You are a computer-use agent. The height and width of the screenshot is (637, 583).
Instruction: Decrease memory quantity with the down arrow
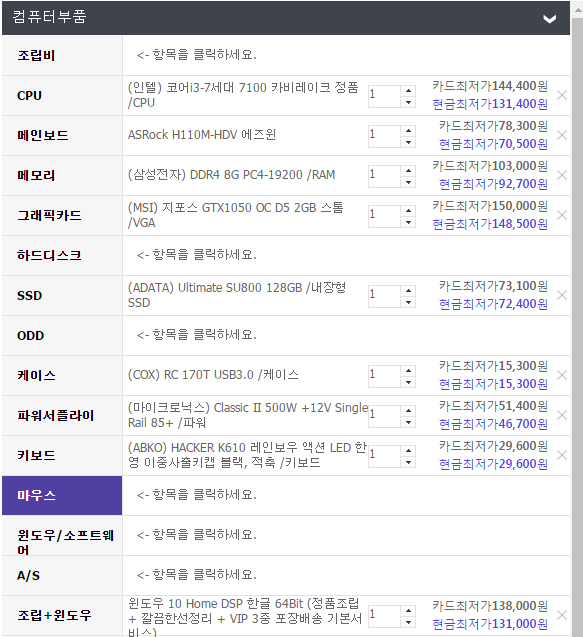coord(408,182)
